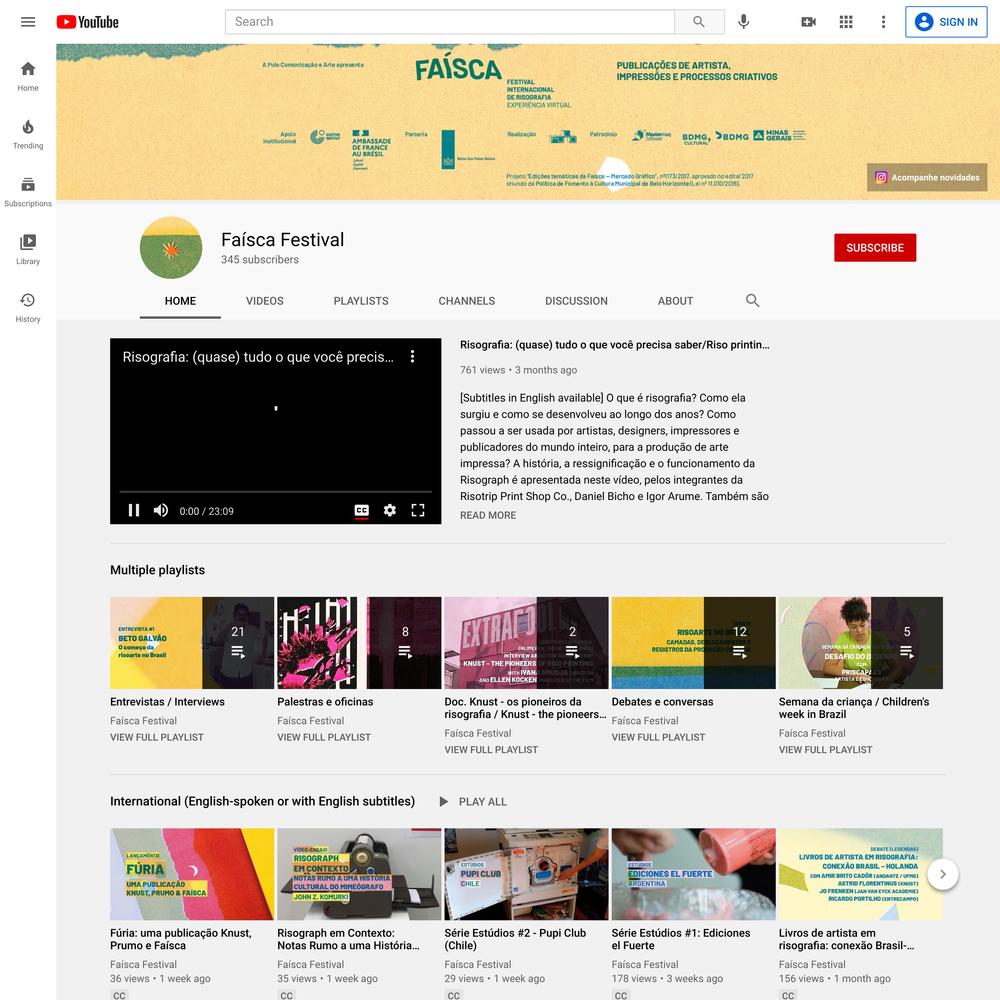View full Debates e conversas playlist

(x=658, y=737)
